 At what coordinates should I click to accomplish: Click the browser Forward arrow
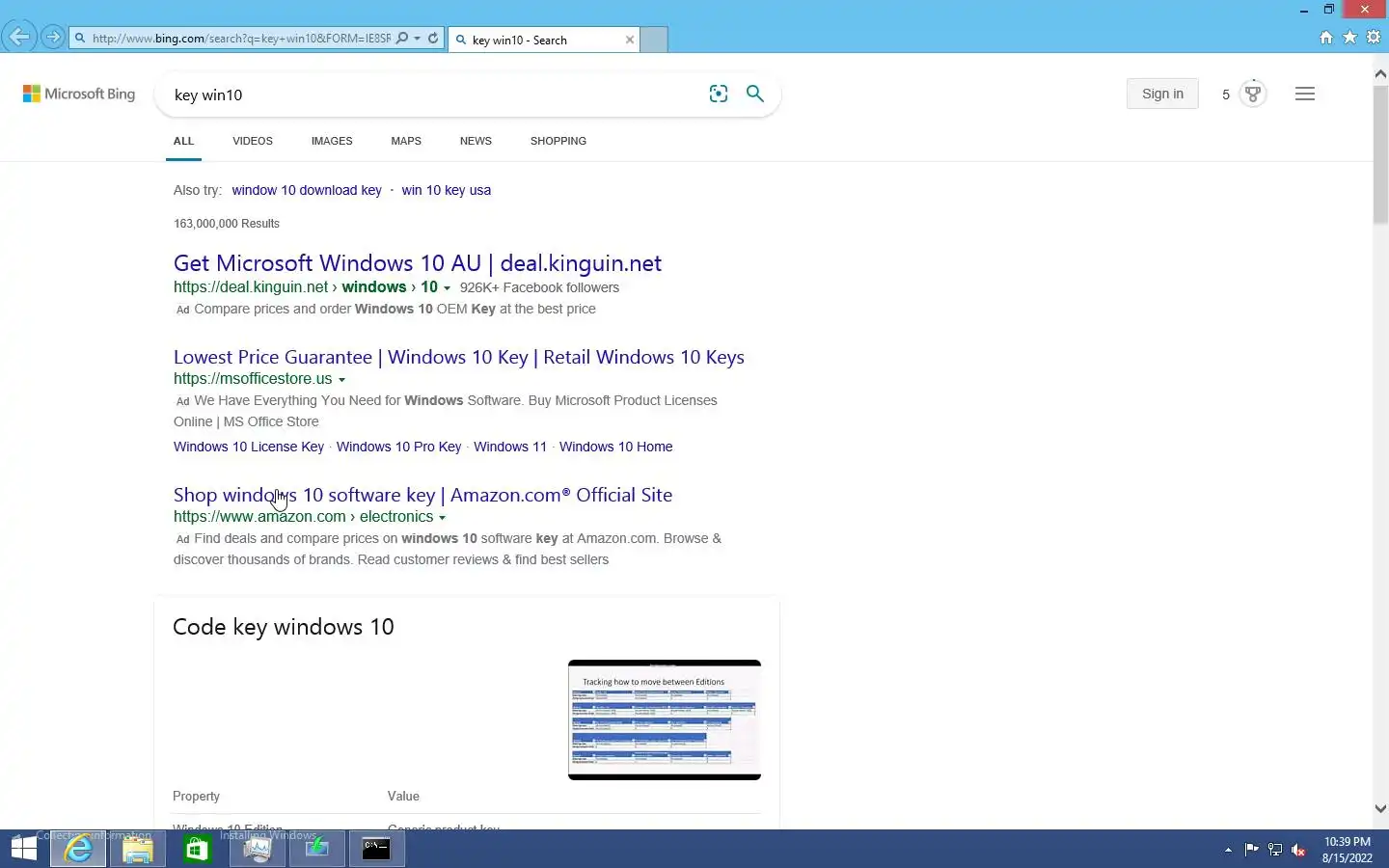click(53, 38)
